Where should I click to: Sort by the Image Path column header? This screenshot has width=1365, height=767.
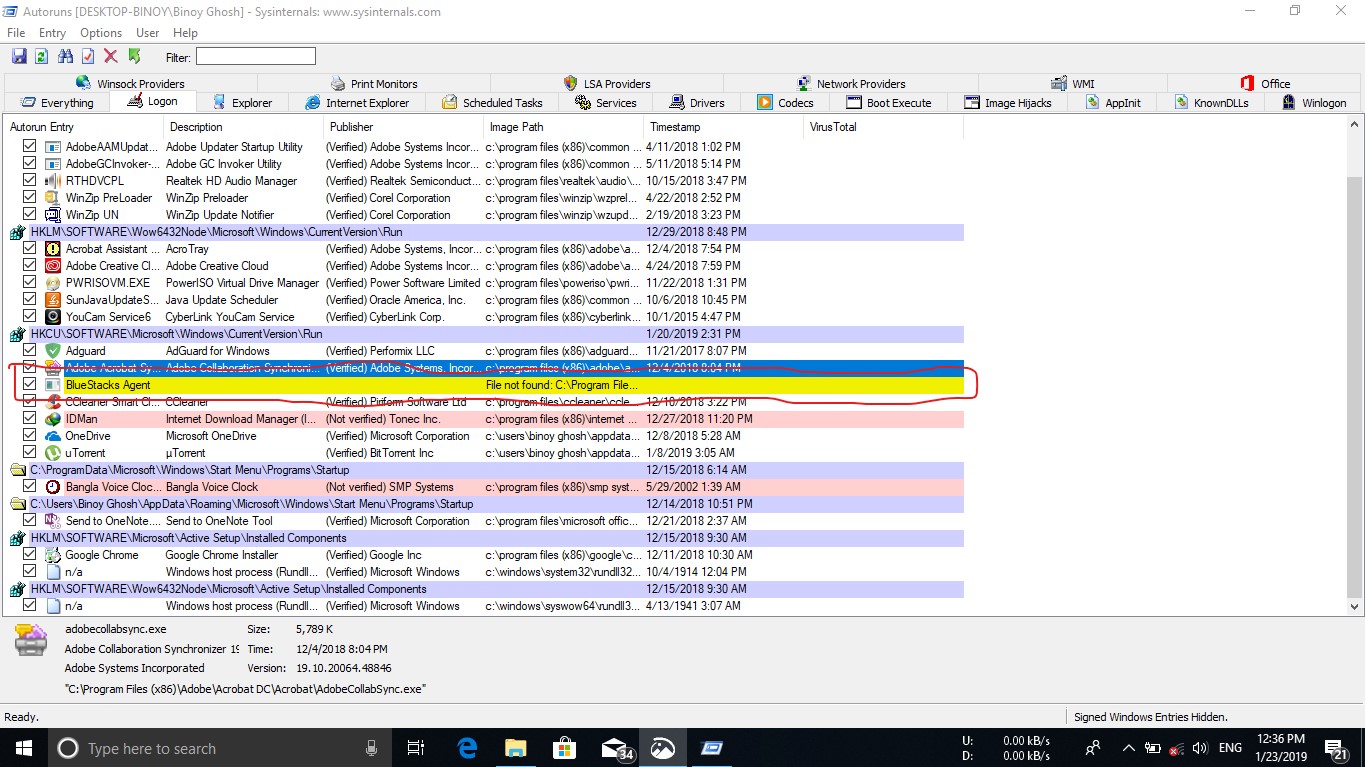[564, 127]
